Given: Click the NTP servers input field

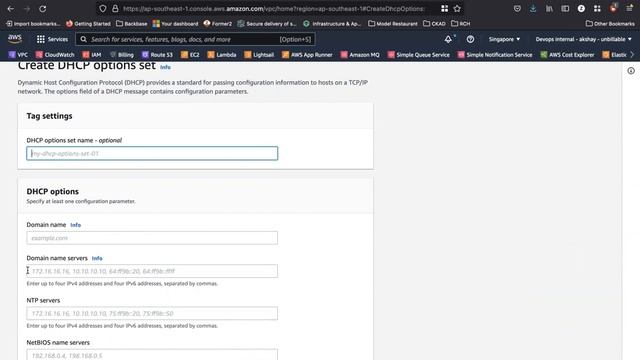Looking at the screenshot, I should 152,313.
